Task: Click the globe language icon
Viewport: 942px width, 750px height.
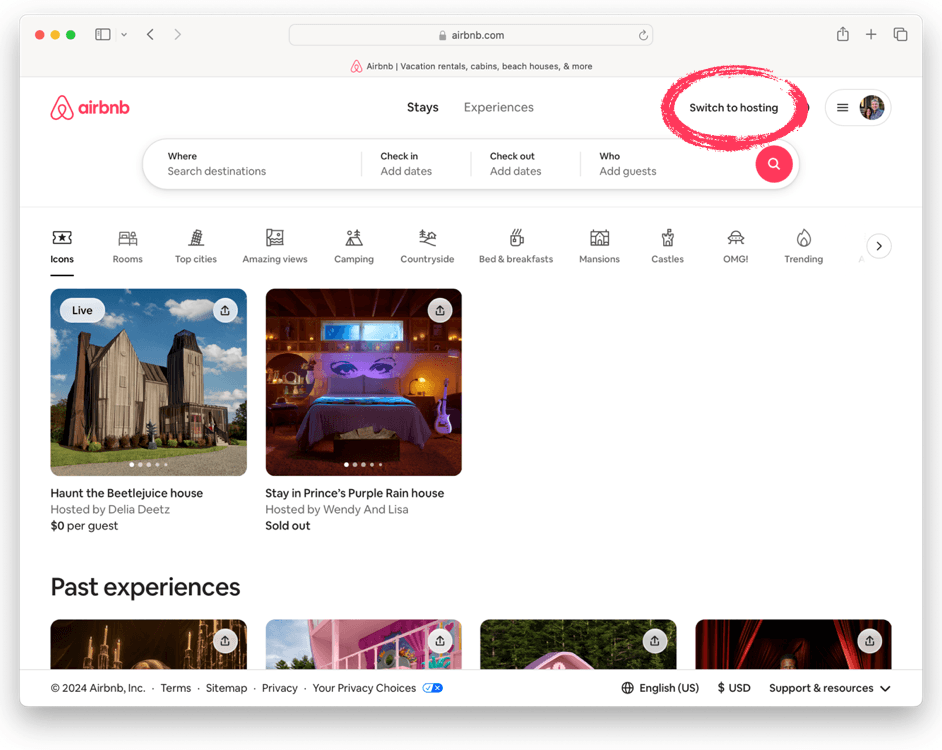Action: coord(627,688)
